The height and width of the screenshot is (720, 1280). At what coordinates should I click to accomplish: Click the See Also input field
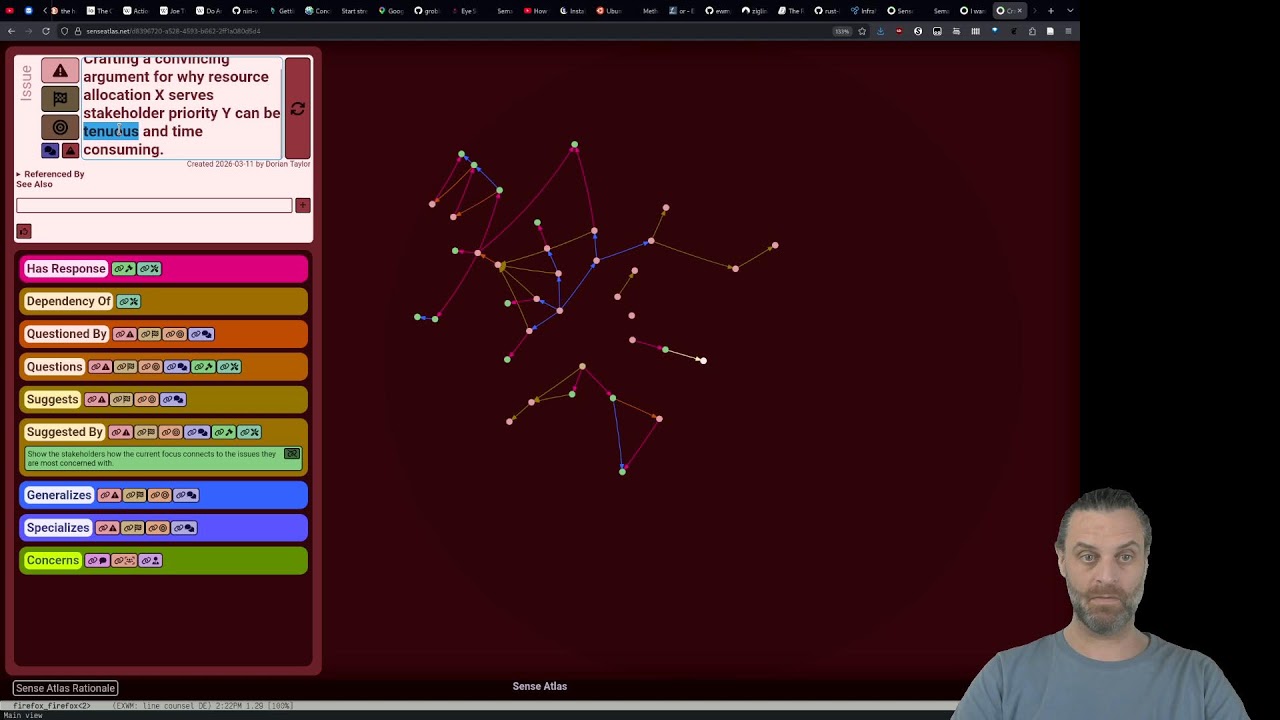[x=154, y=205]
